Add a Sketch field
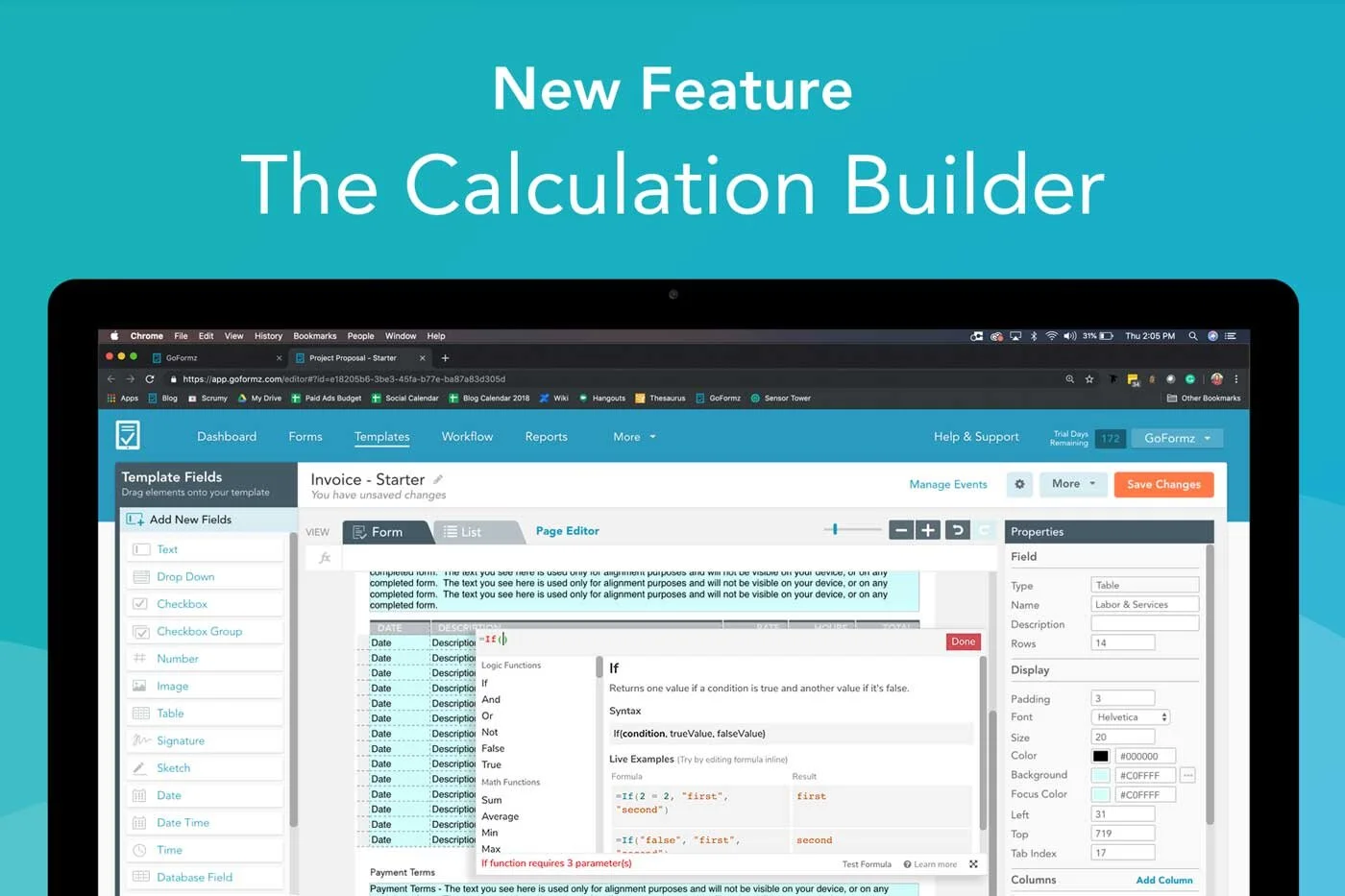The width and height of the screenshot is (1345, 896). click(205, 768)
